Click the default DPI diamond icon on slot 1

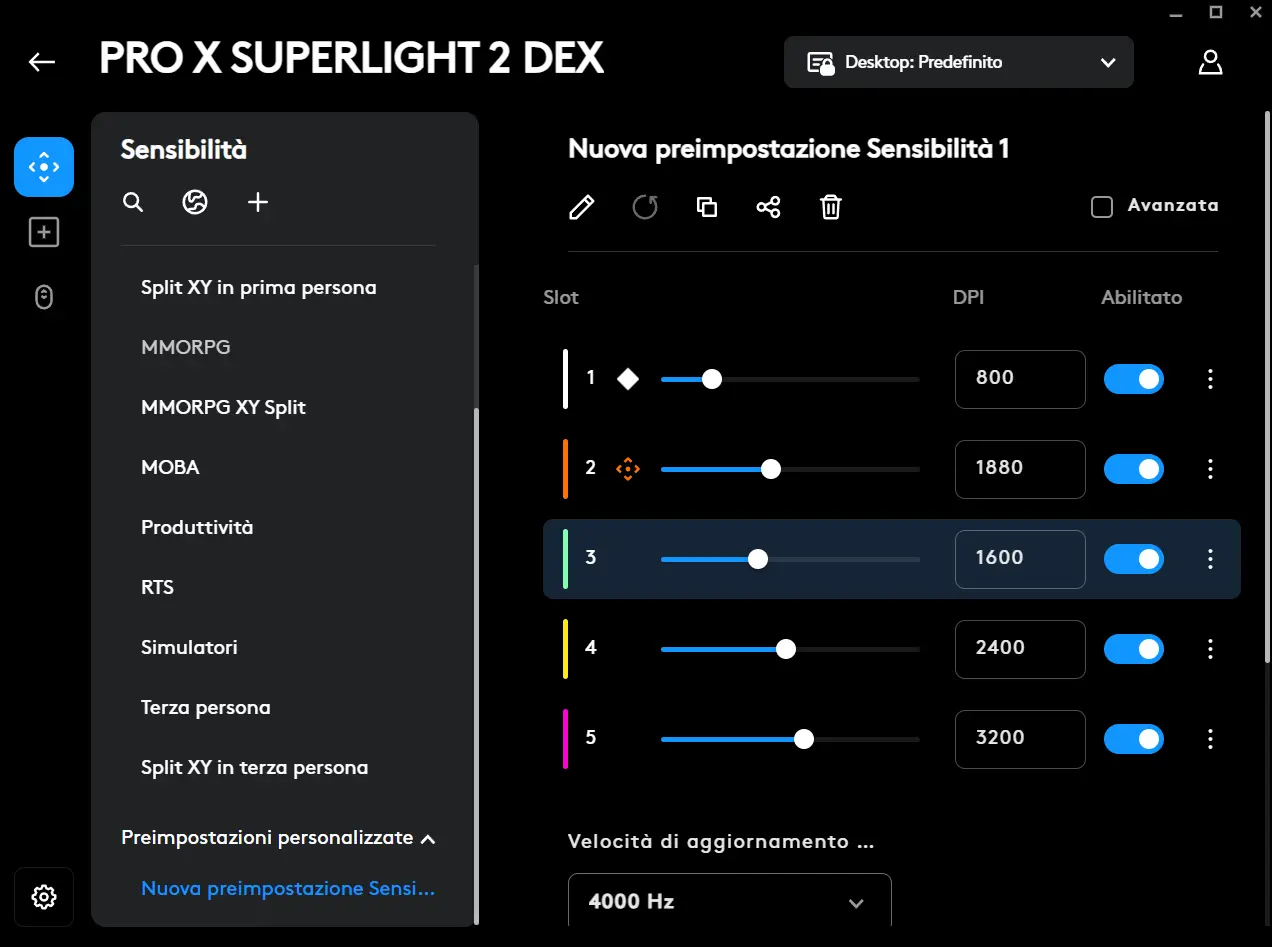click(628, 379)
